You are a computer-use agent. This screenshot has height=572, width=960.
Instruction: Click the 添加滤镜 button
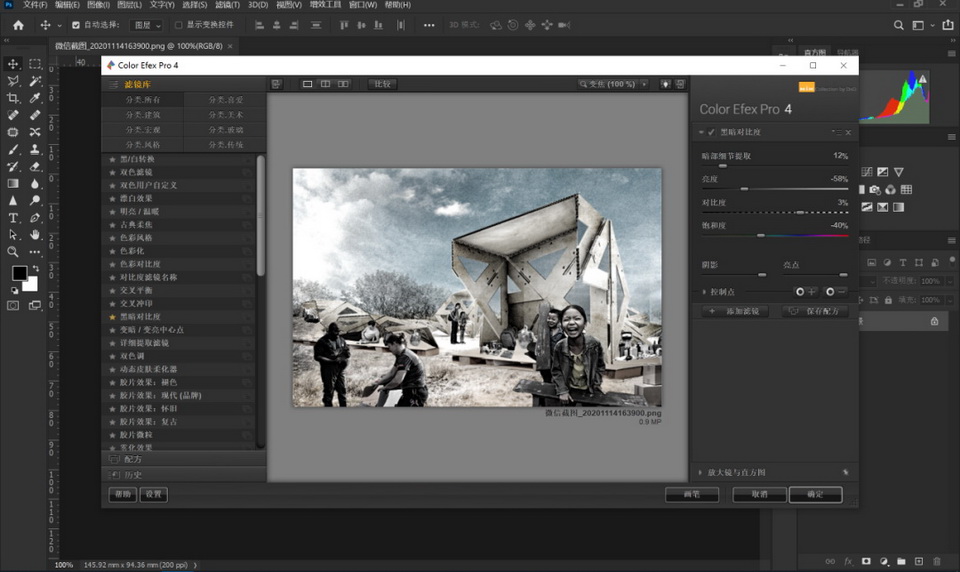click(735, 311)
